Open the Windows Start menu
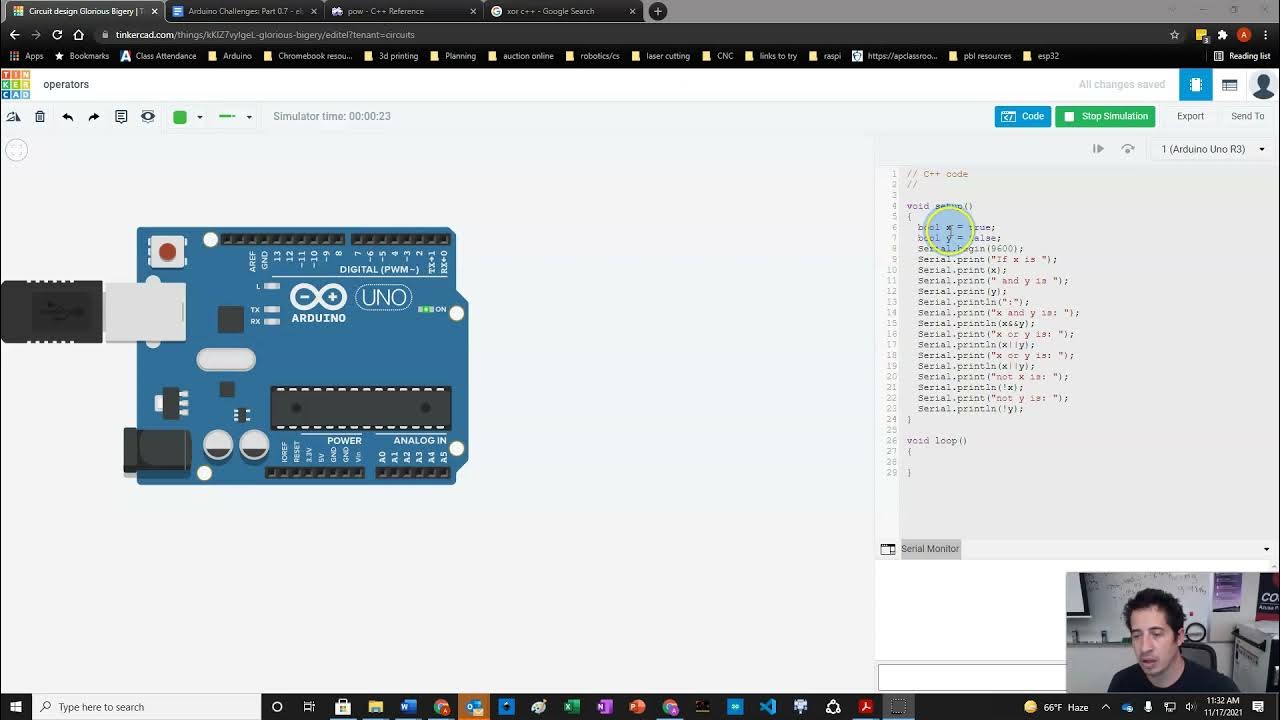This screenshot has height=720, width=1280. coord(15,707)
